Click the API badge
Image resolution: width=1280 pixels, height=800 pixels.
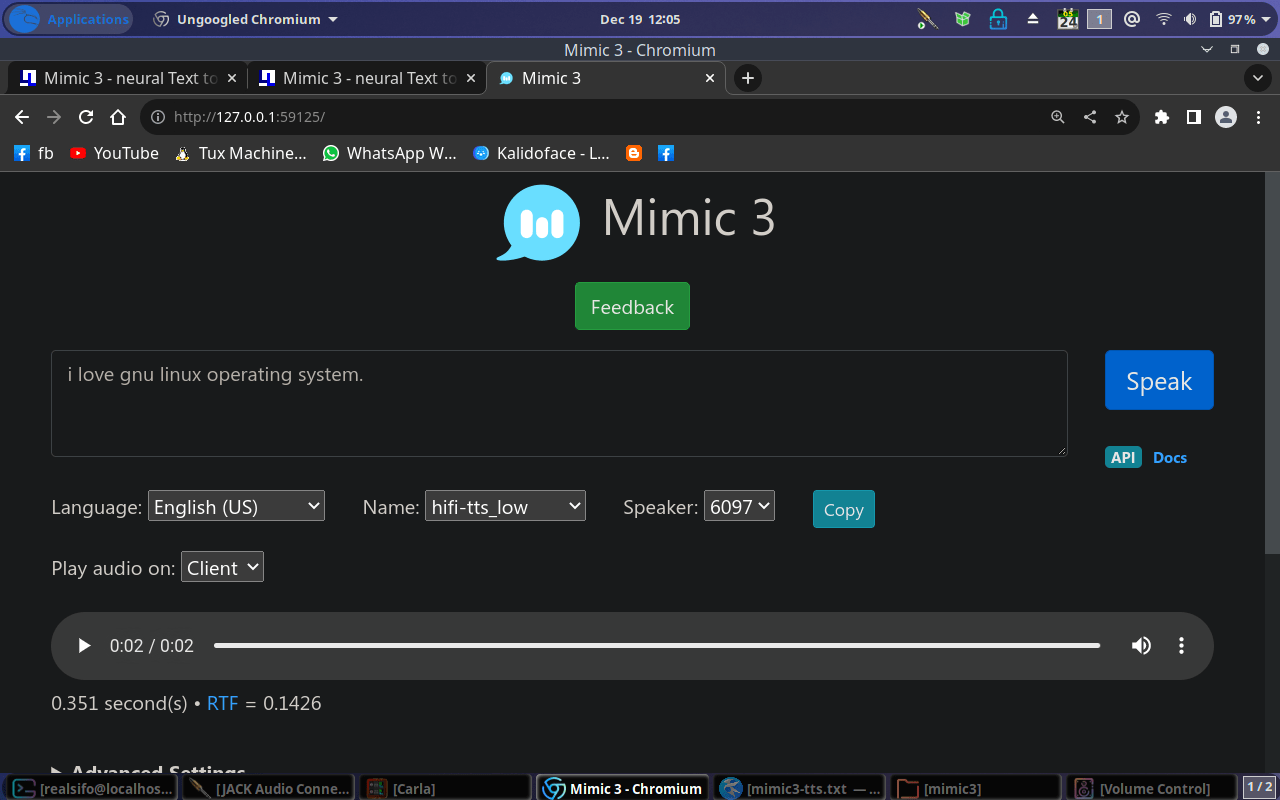[x=1123, y=457]
